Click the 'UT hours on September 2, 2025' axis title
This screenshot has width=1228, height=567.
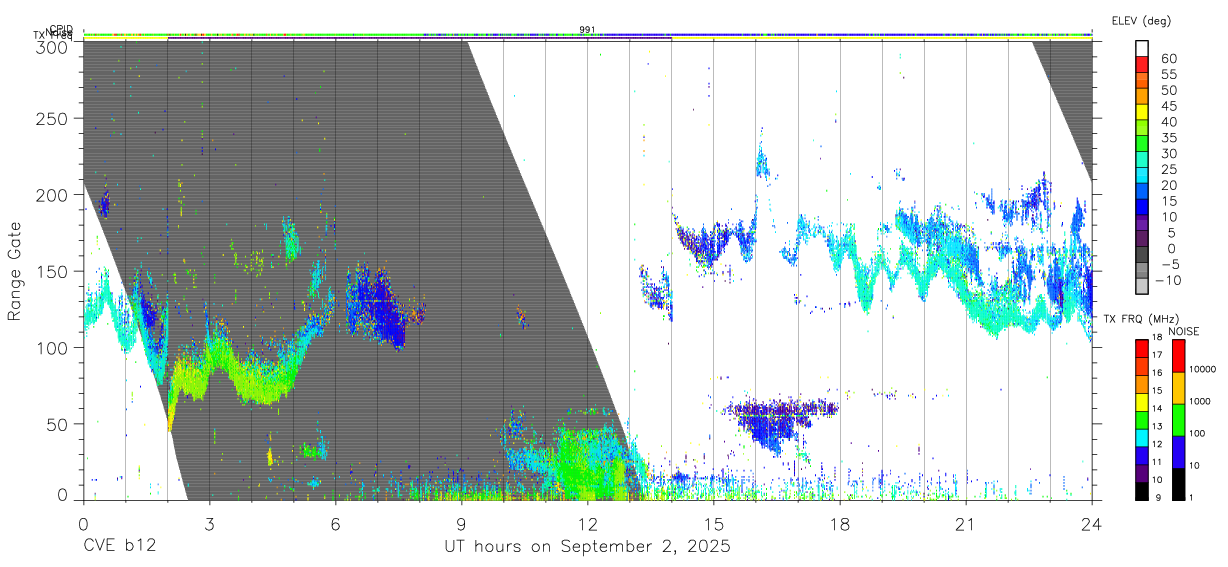(587, 548)
